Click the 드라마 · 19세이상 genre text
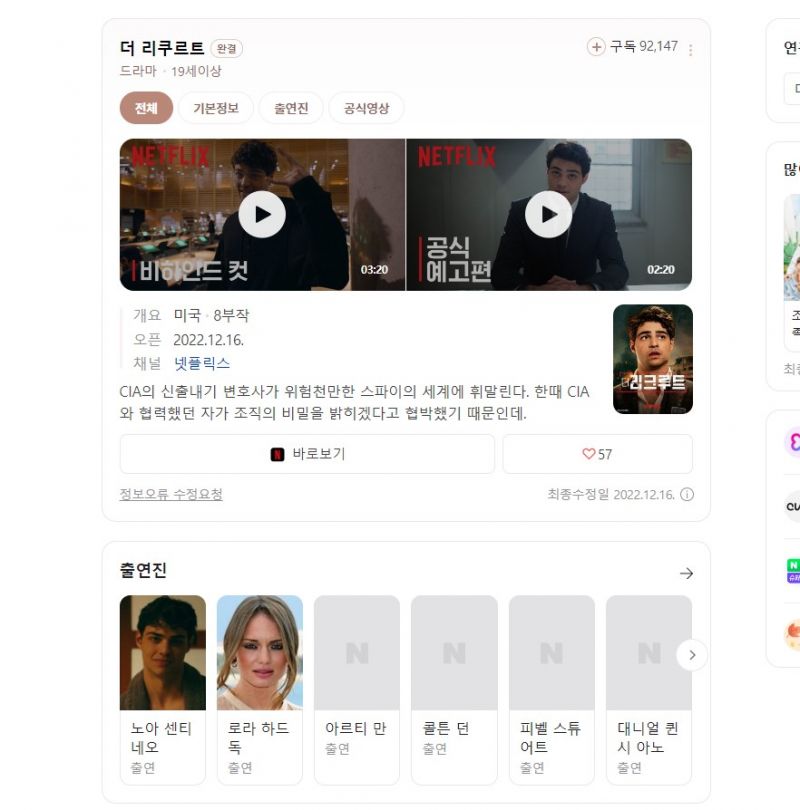Viewport: 800px width, 810px height. point(170,71)
